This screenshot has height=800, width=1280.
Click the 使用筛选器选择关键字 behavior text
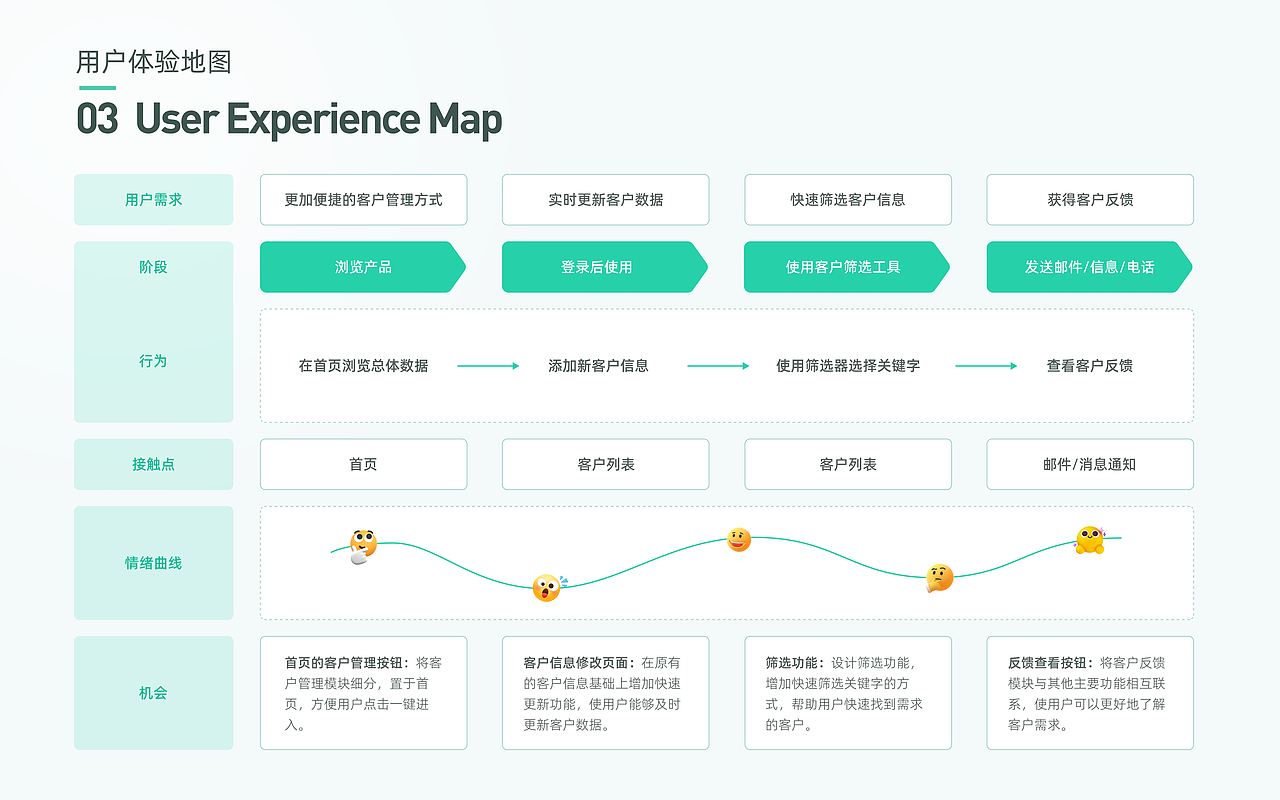(x=848, y=366)
